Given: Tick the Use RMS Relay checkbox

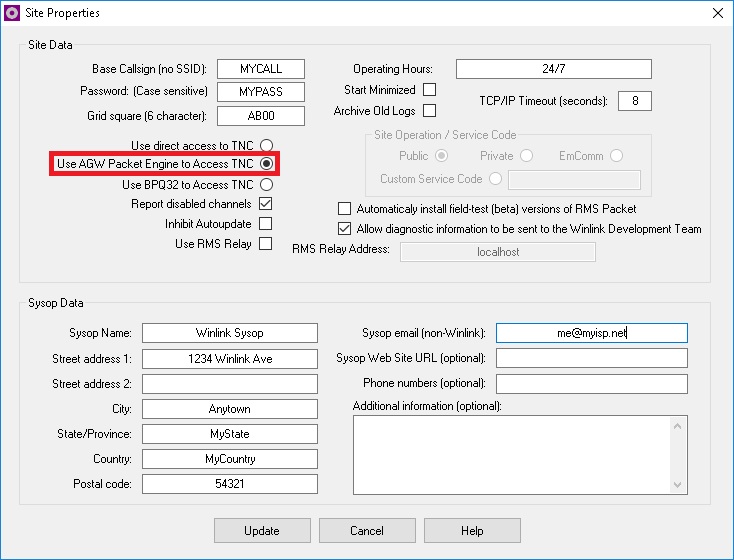Looking at the screenshot, I should (x=266, y=243).
